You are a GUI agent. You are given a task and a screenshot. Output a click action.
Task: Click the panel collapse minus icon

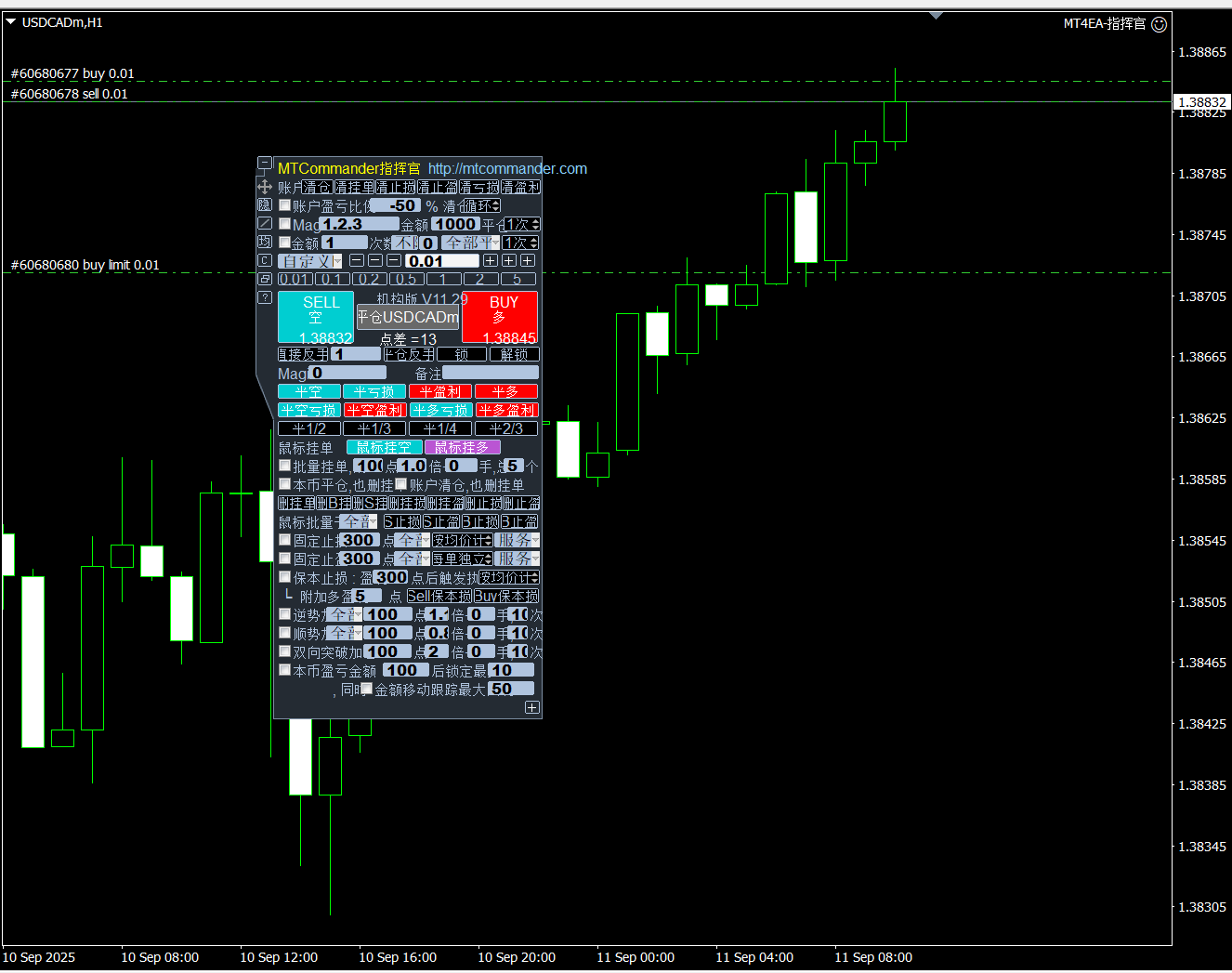pos(265,164)
